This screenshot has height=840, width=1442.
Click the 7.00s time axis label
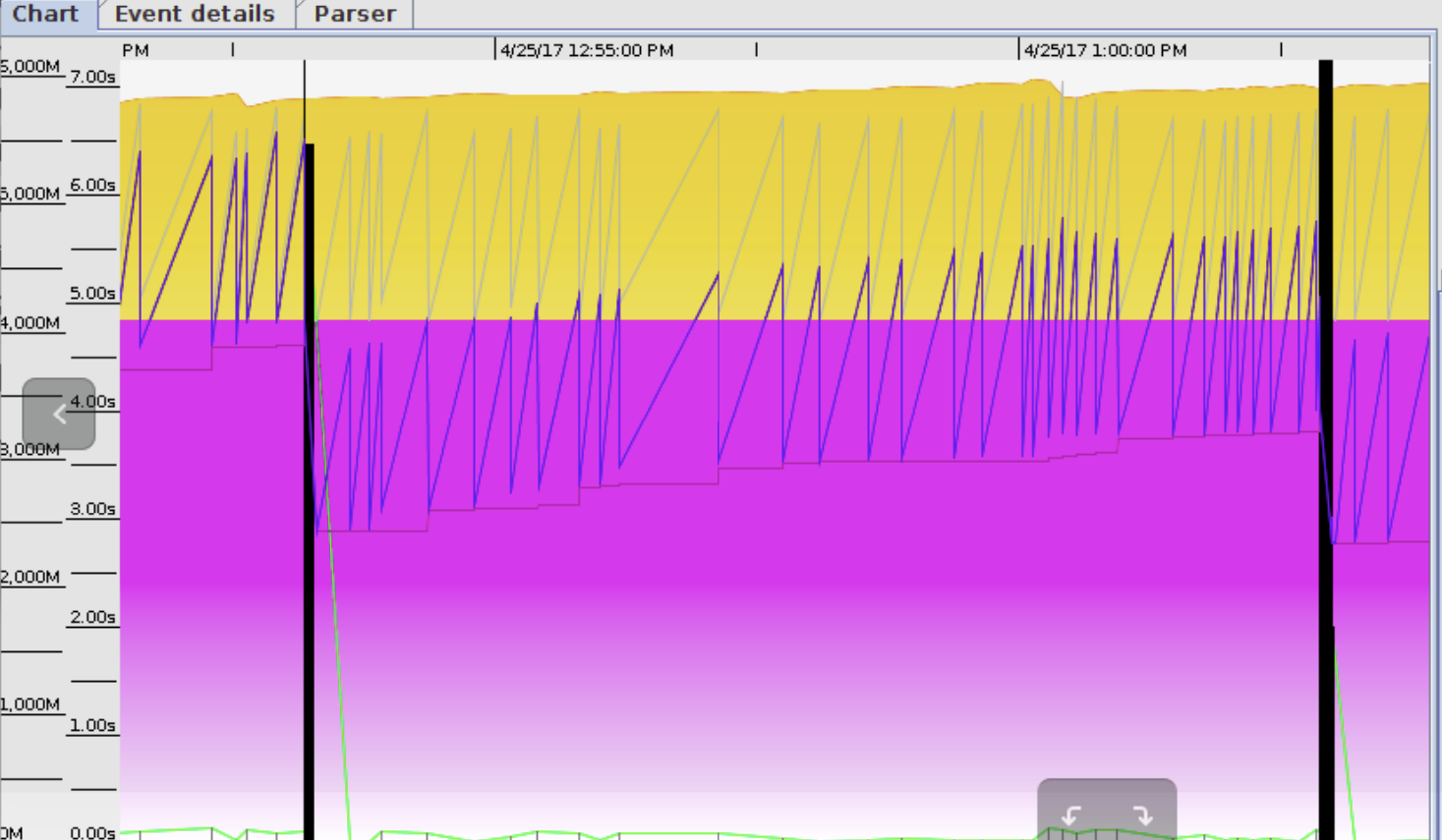pos(92,77)
